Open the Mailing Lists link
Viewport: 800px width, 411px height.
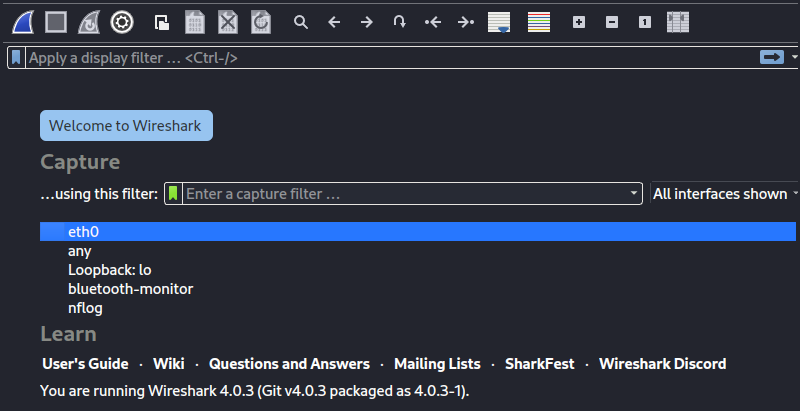[437, 364]
